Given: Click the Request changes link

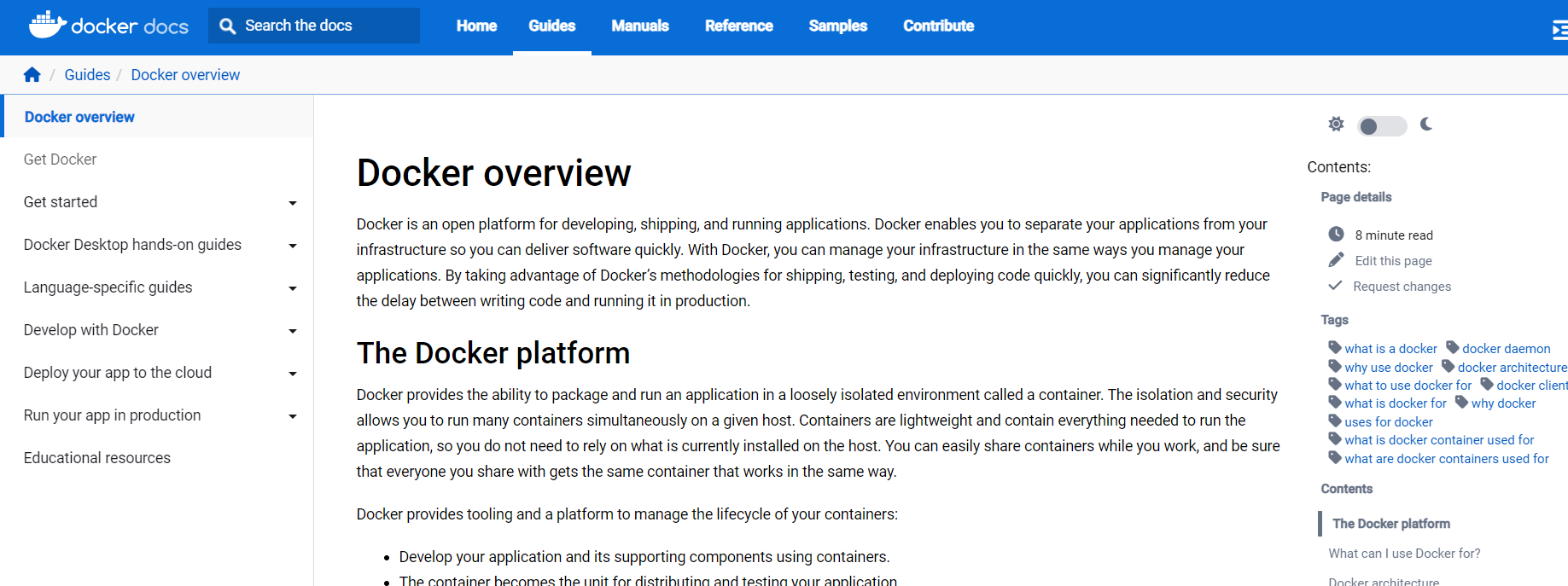Looking at the screenshot, I should (x=1402, y=287).
